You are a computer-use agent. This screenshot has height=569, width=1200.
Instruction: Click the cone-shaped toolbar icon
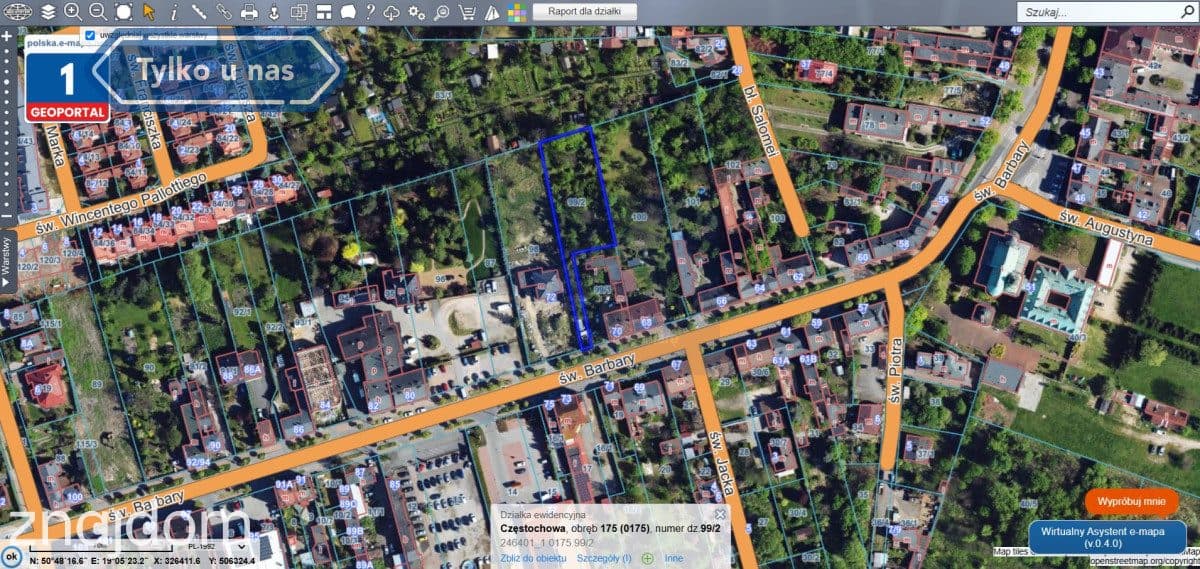(492, 12)
